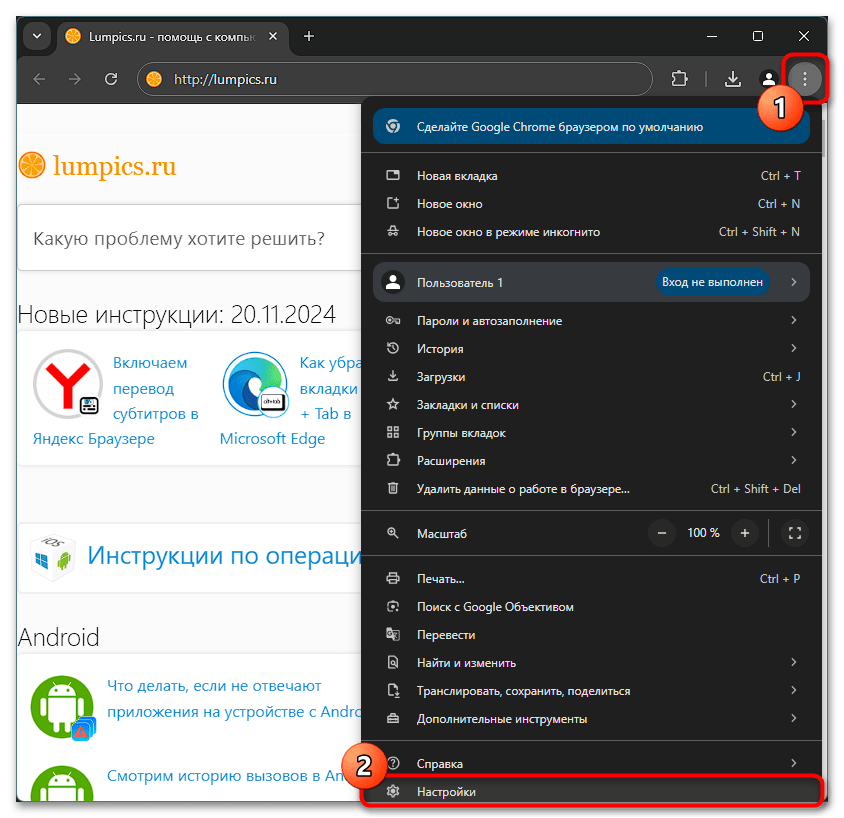844x818 pixels.
Task: Go forward with the forward arrow
Action: 75,79
